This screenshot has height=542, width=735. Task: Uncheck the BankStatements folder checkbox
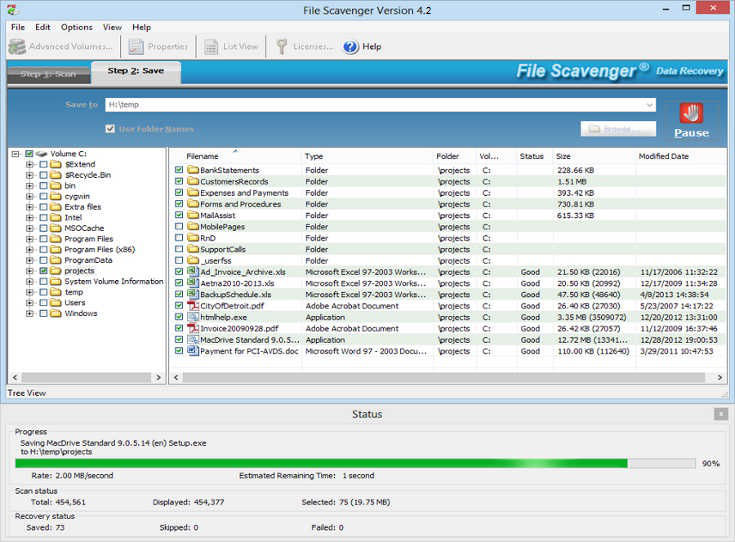[179, 170]
